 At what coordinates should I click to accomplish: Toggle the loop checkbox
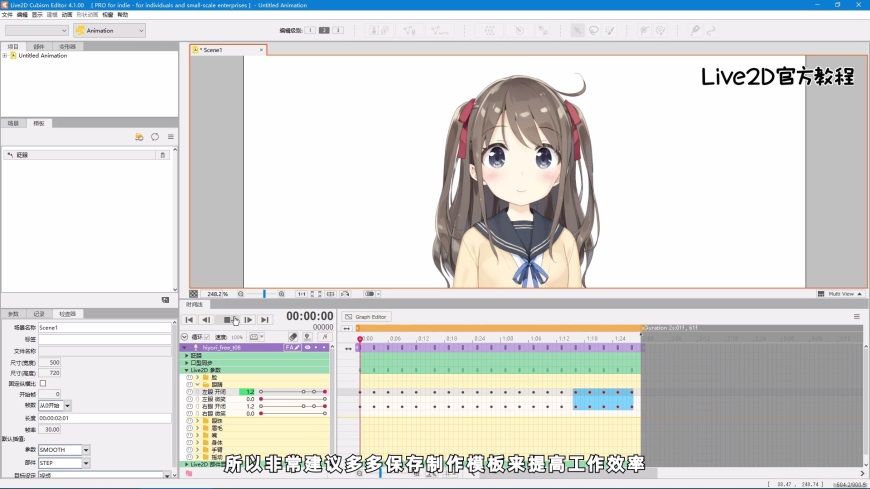(207, 337)
